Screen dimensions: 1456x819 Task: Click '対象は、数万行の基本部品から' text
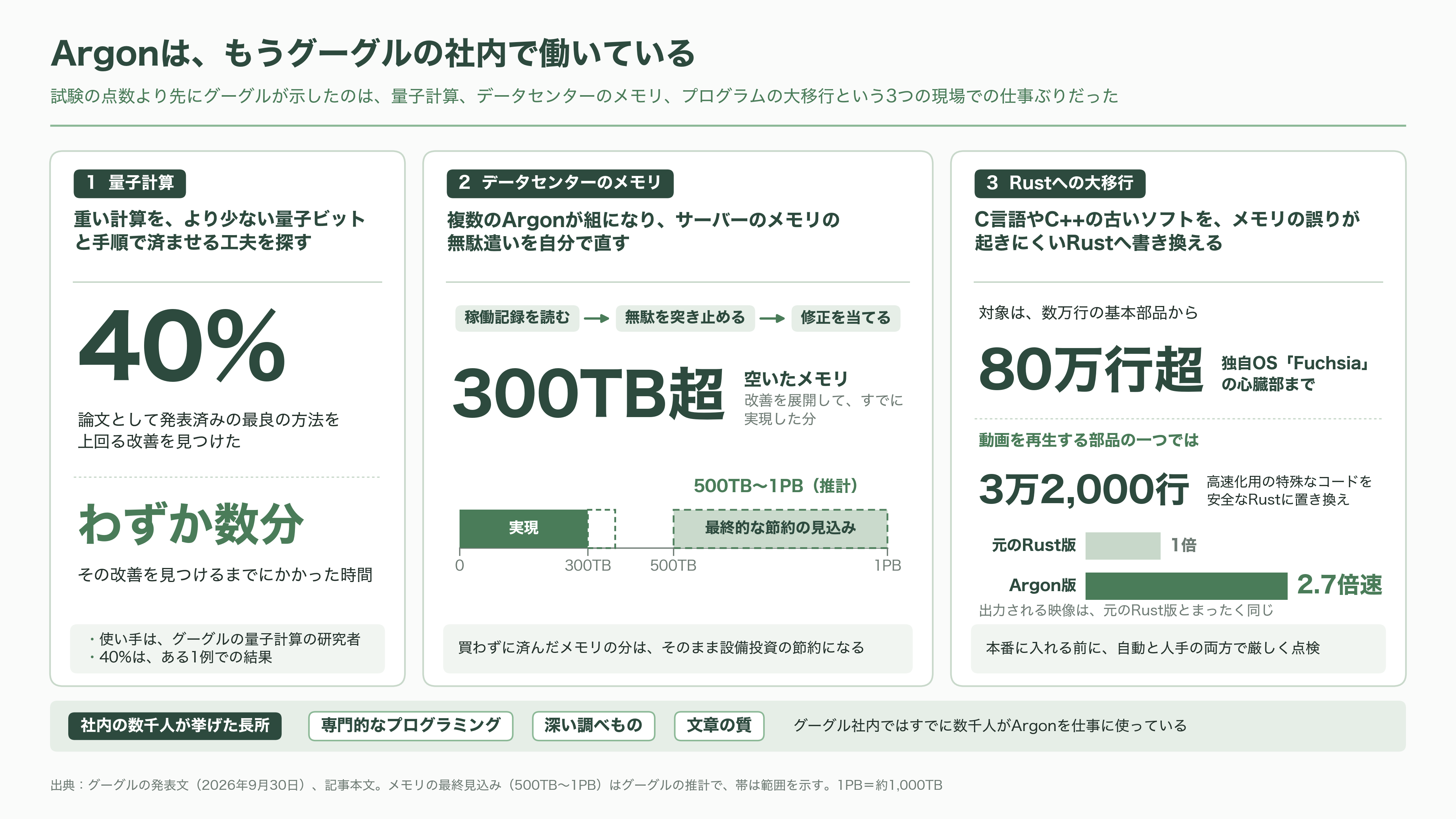click(1088, 313)
